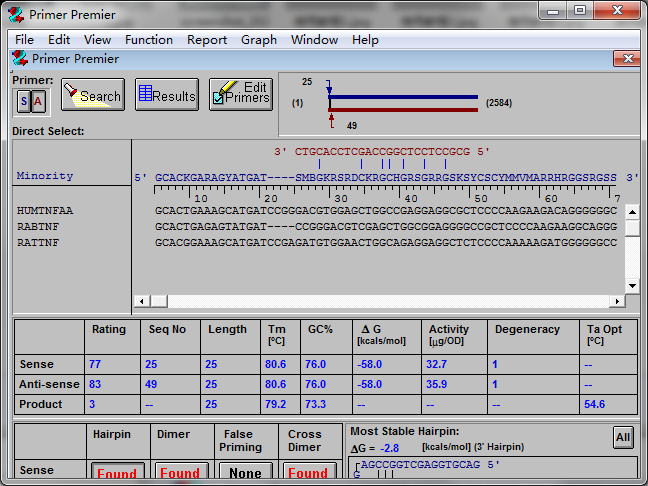
Task: Click the dark red anti-sense strand bar
Action: click(x=404, y=109)
